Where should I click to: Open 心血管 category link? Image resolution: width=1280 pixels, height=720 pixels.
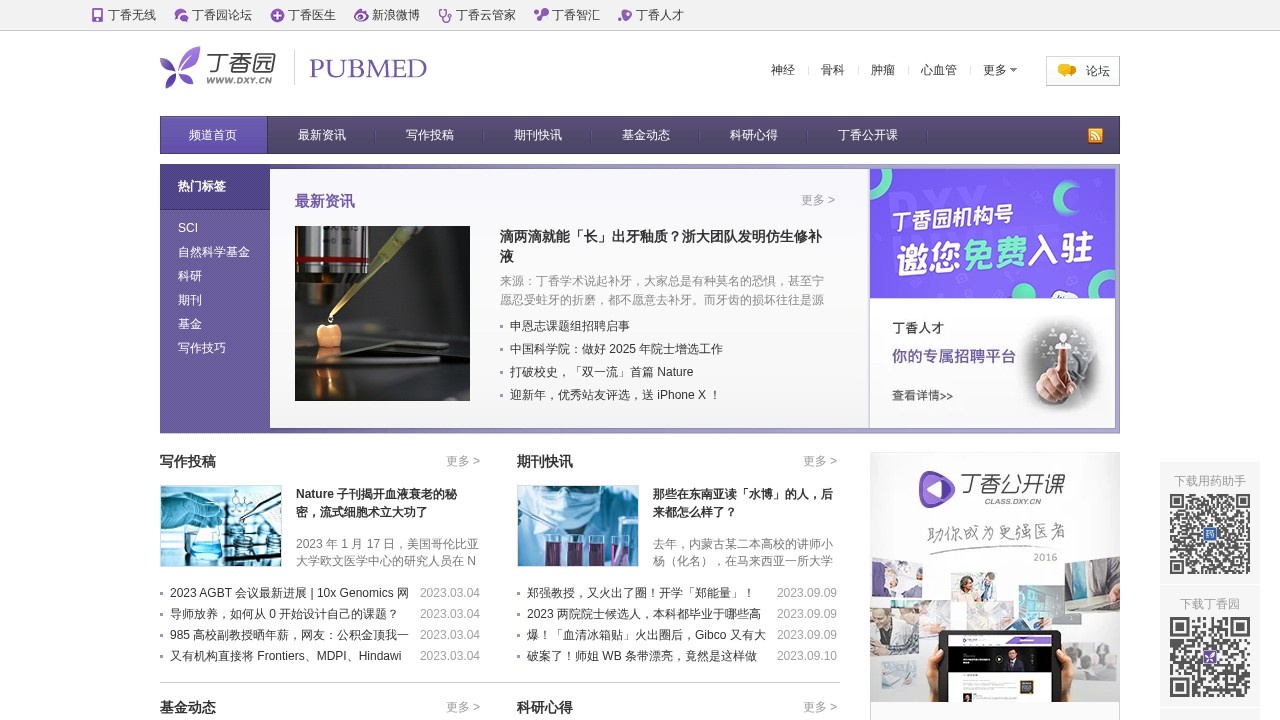click(x=939, y=70)
